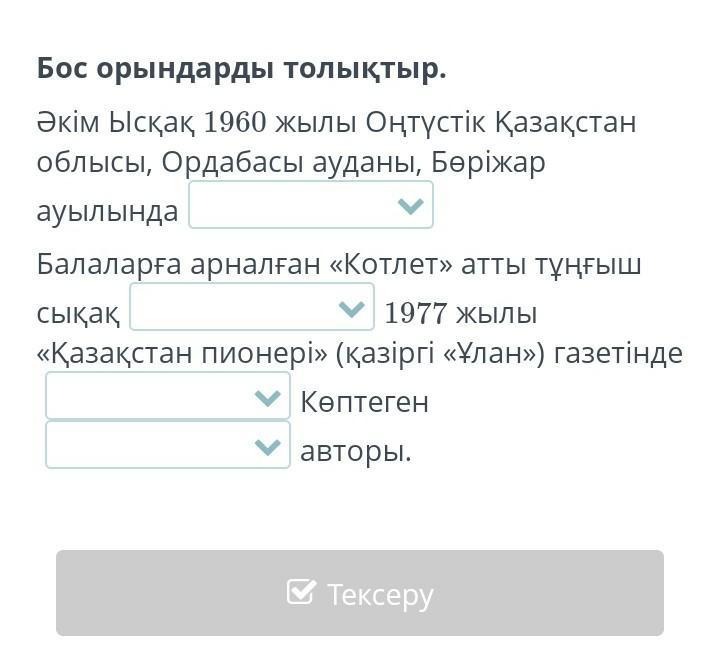The width and height of the screenshot is (720, 652).
Task: Click the text "Ордабасы ауданы"
Action: pyautogui.click(x=281, y=163)
